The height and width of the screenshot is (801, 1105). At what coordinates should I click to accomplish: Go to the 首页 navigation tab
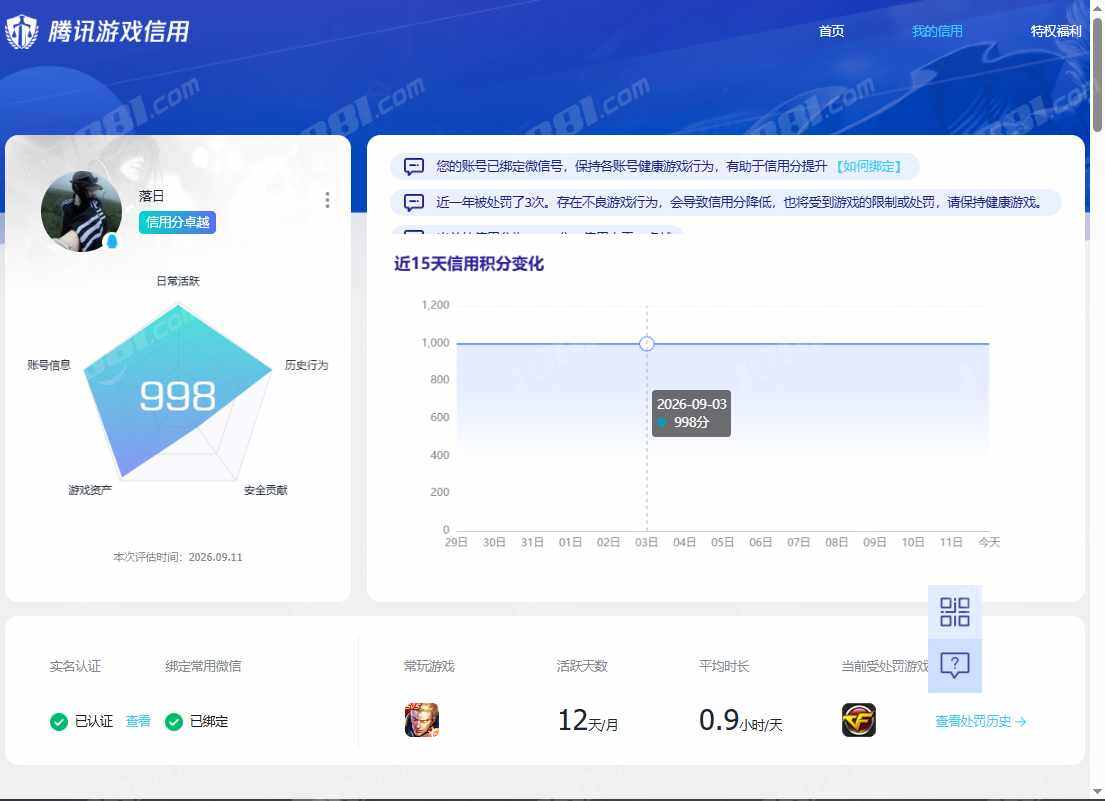(831, 31)
